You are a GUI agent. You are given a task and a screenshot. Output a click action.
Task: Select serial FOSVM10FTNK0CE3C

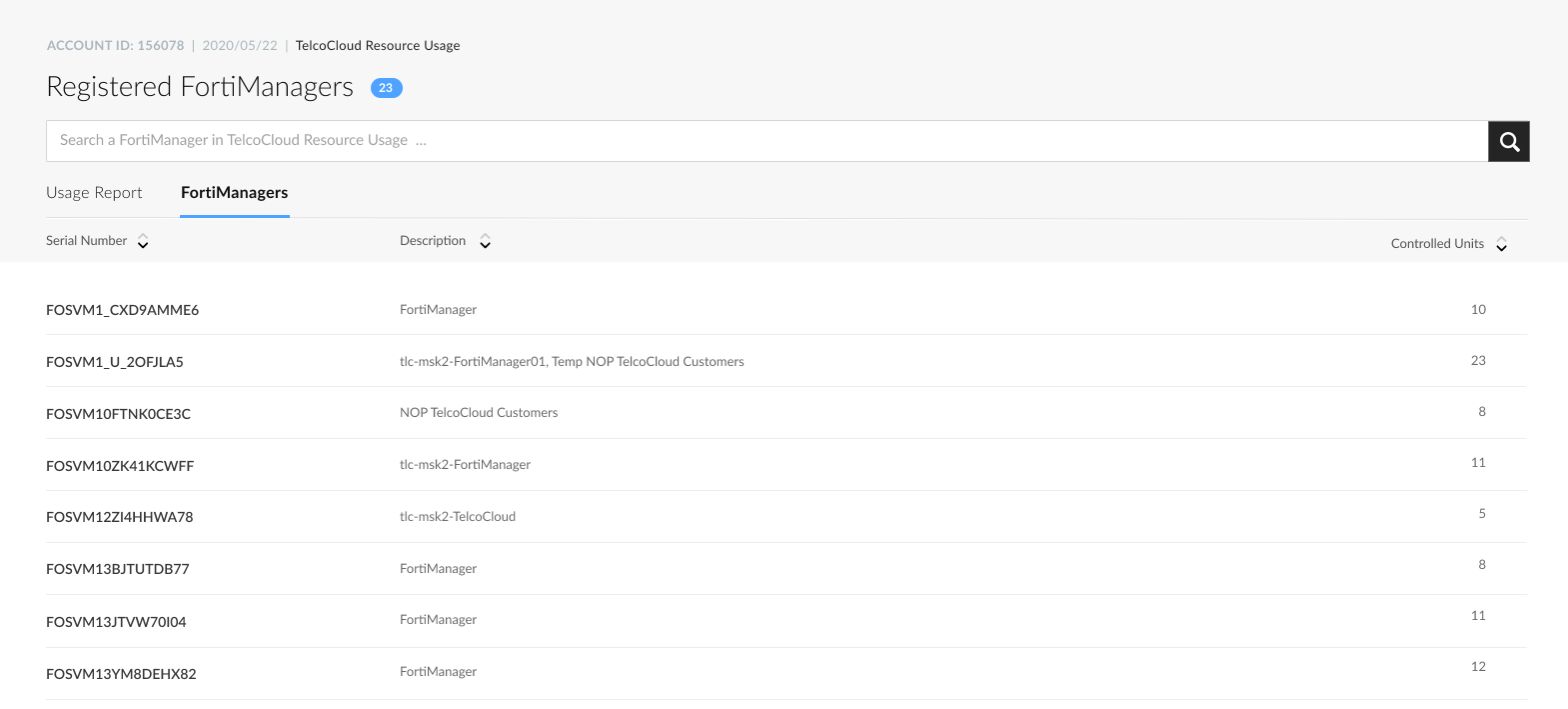coord(118,414)
